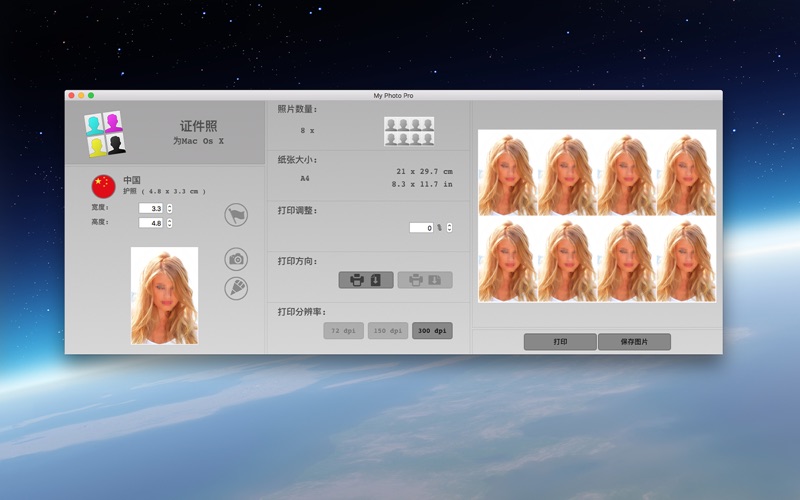Click the height (高度) stepper arrows

pyautogui.click(x=170, y=223)
